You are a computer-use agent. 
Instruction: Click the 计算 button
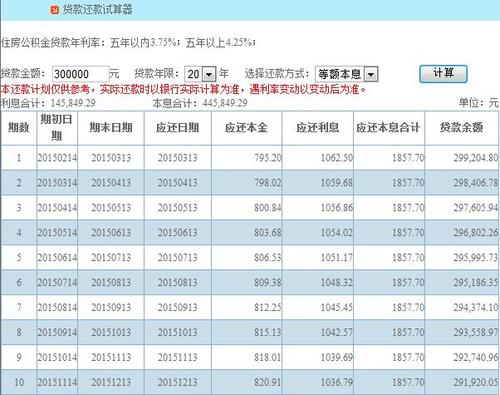pos(443,74)
